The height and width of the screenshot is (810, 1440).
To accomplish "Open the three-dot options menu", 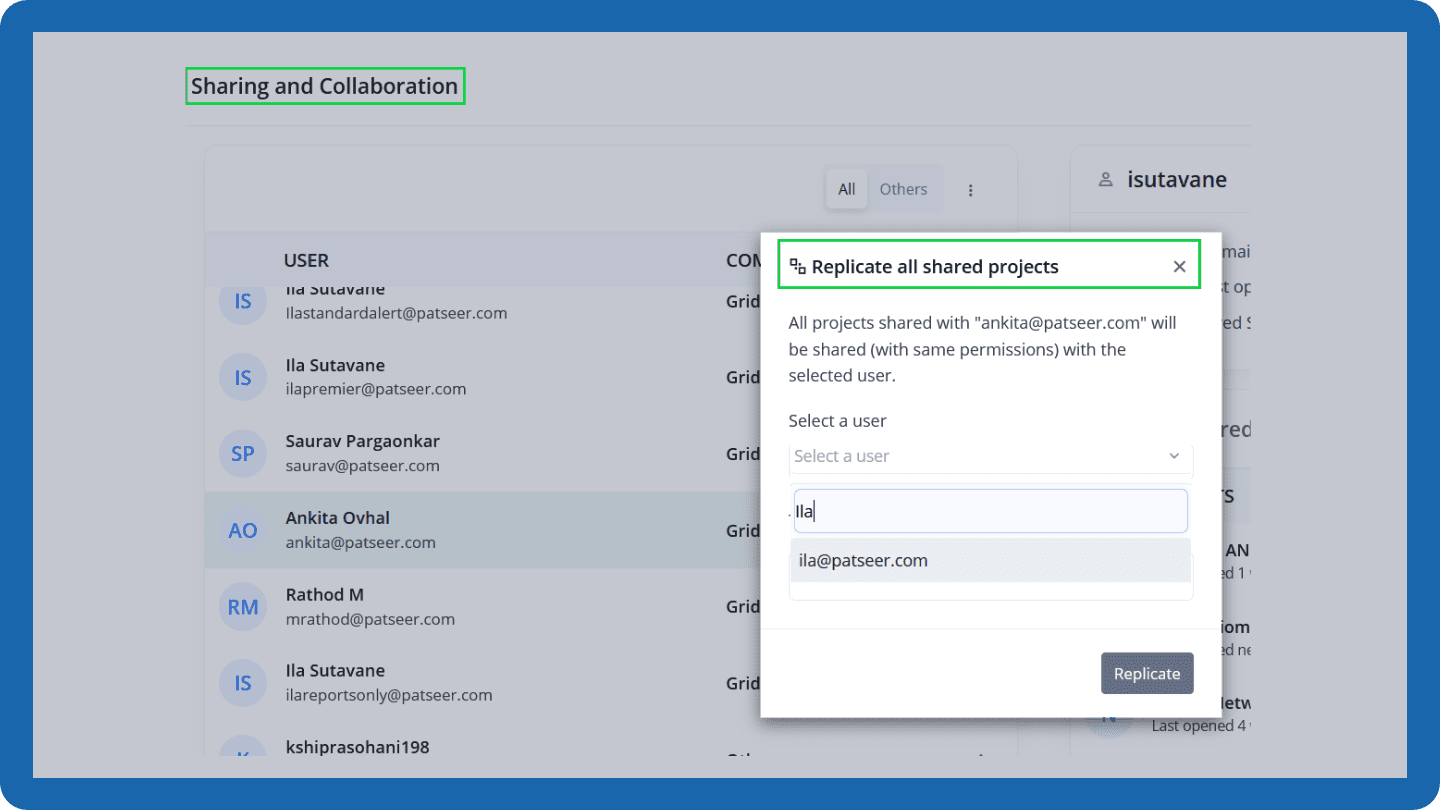I will coord(970,190).
